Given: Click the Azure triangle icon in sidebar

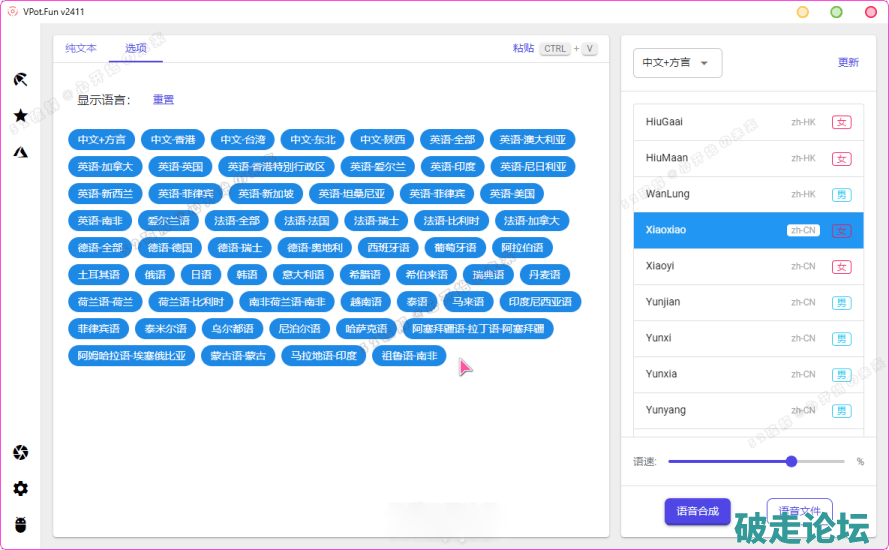Looking at the screenshot, I should coord(20,152).
